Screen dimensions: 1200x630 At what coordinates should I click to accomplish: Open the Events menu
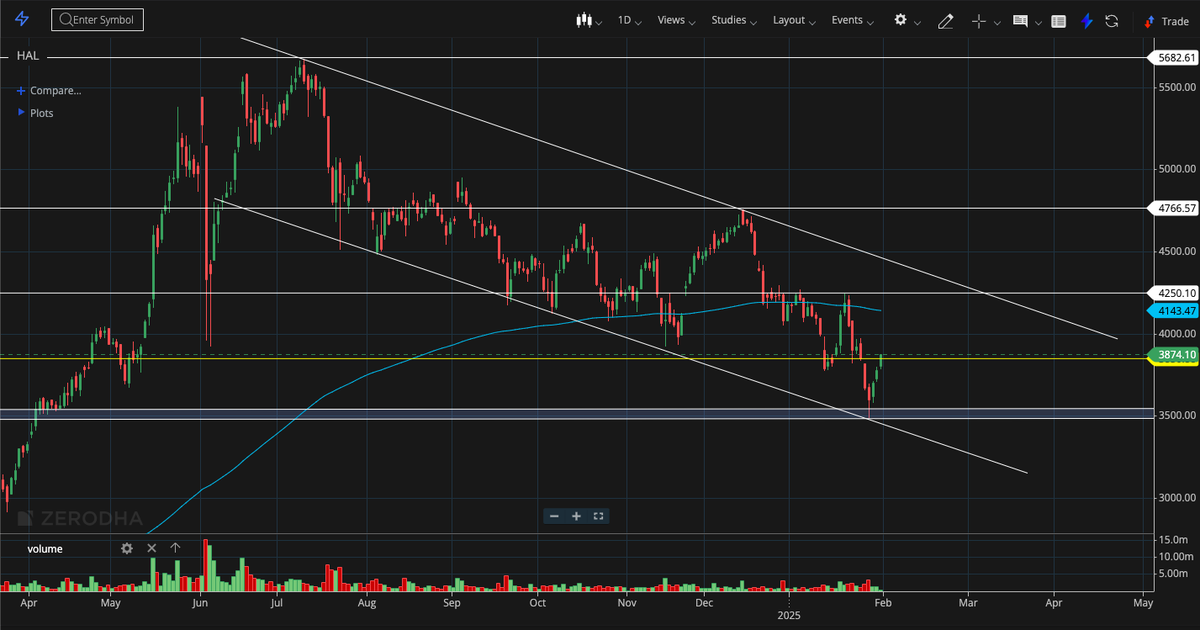tap(853, 20)
